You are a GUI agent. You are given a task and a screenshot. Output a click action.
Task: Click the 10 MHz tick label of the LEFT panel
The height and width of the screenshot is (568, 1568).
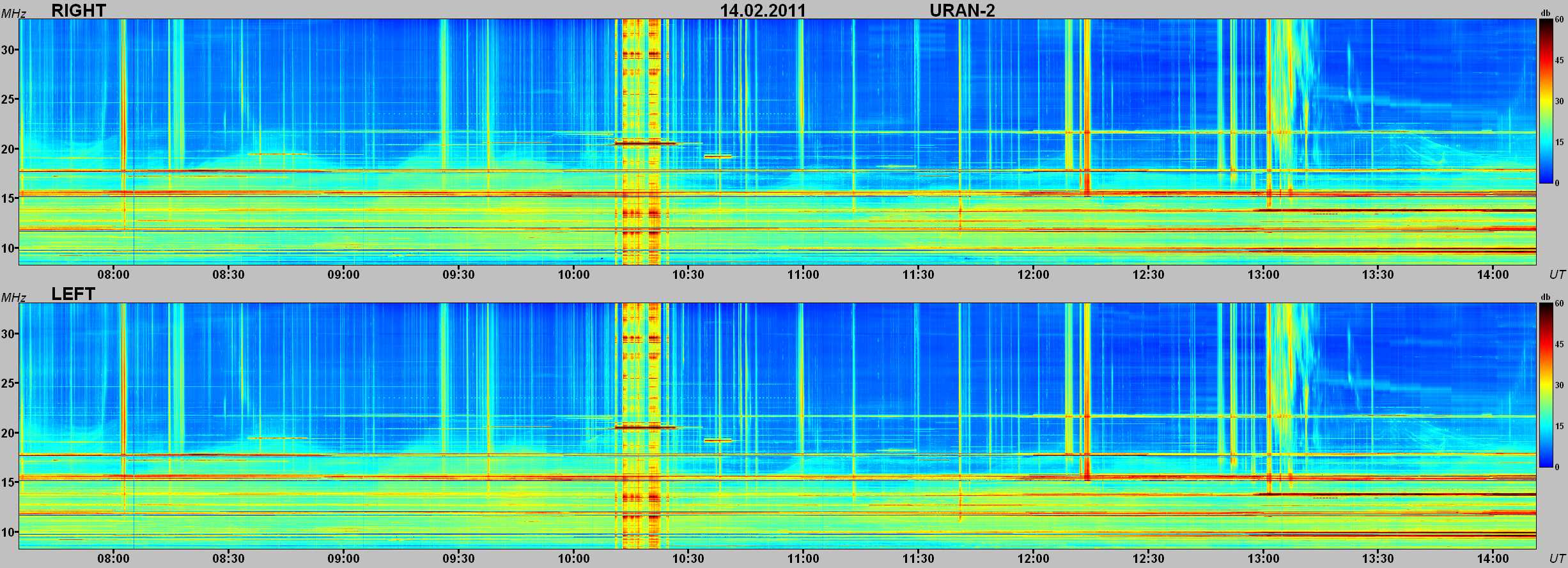click(x=8, y=532)
